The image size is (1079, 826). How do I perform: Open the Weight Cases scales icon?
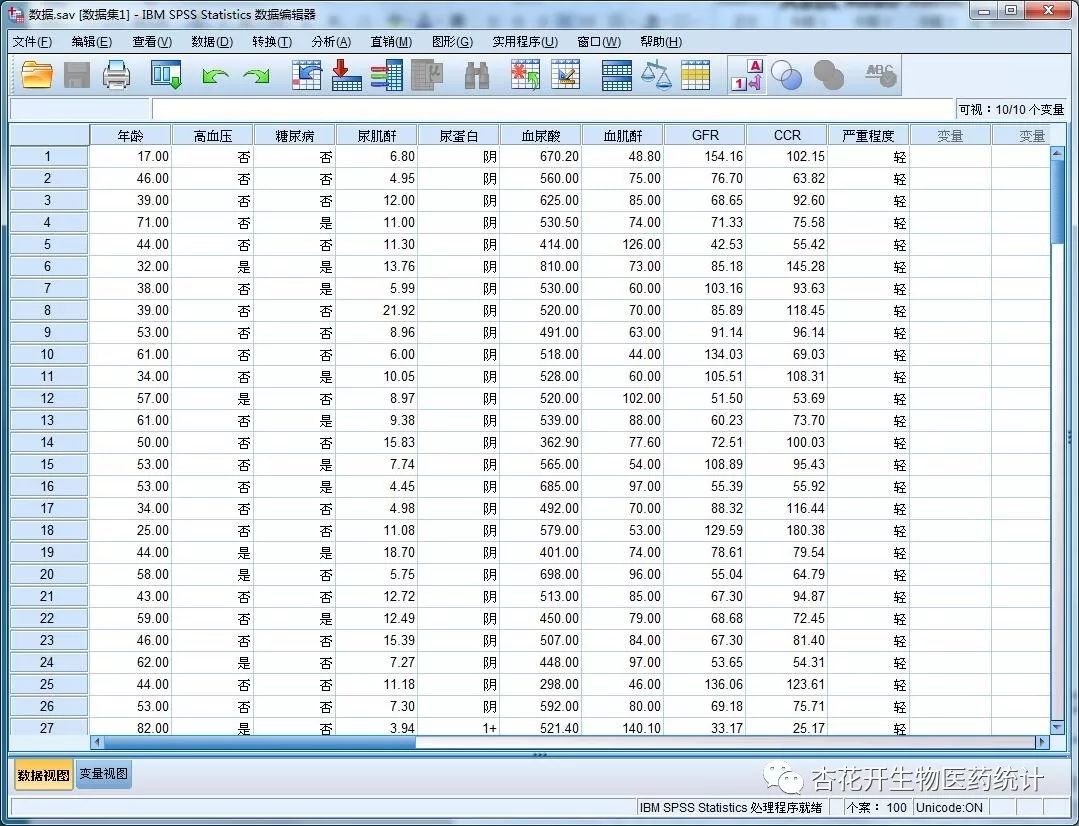point(655,74)
